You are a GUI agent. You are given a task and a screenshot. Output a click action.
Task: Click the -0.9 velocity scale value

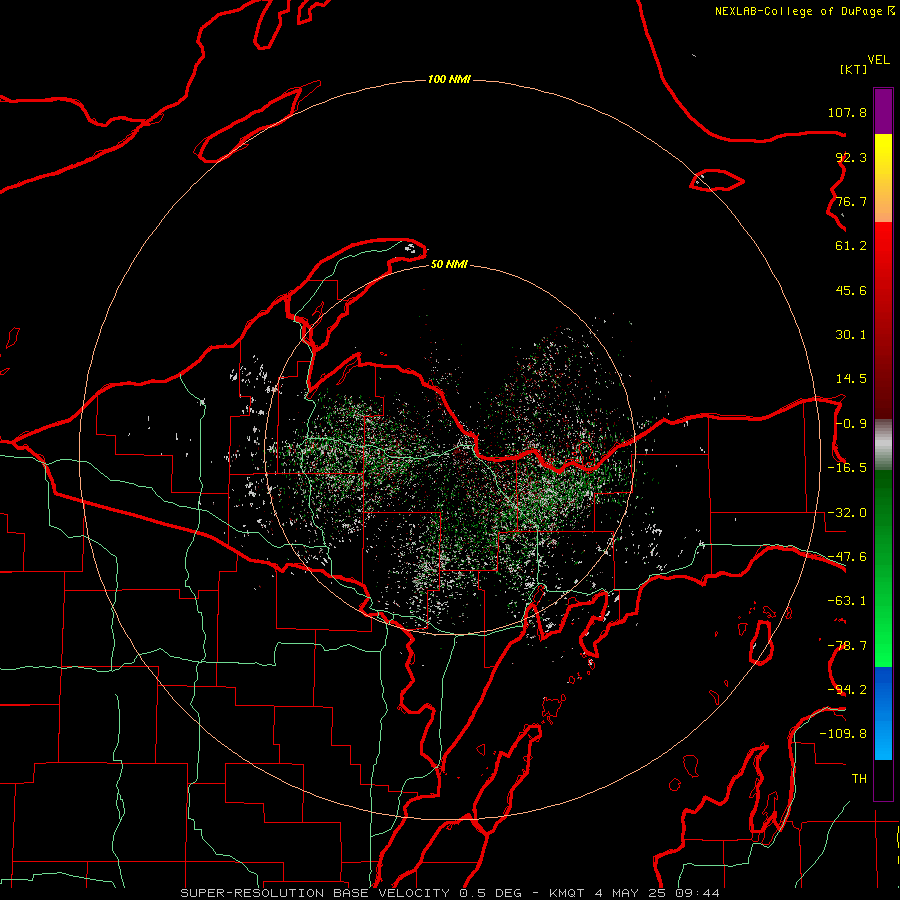coord(851,424)
